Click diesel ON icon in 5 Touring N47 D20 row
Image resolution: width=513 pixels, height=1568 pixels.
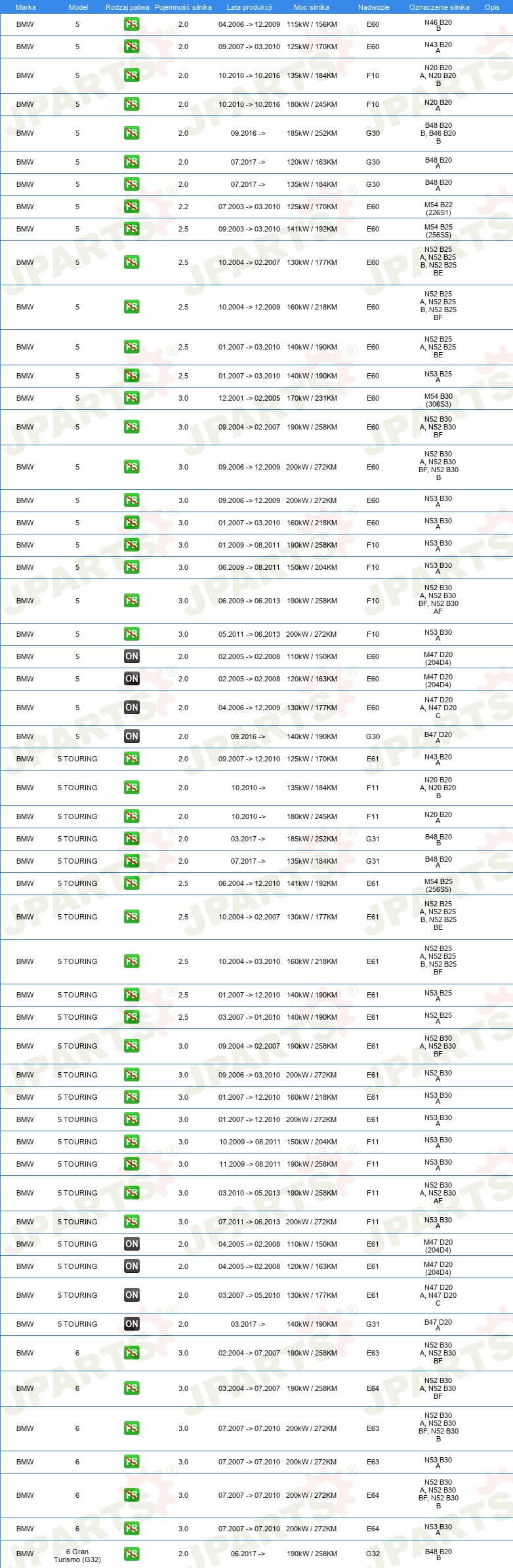pos(132,1295)
